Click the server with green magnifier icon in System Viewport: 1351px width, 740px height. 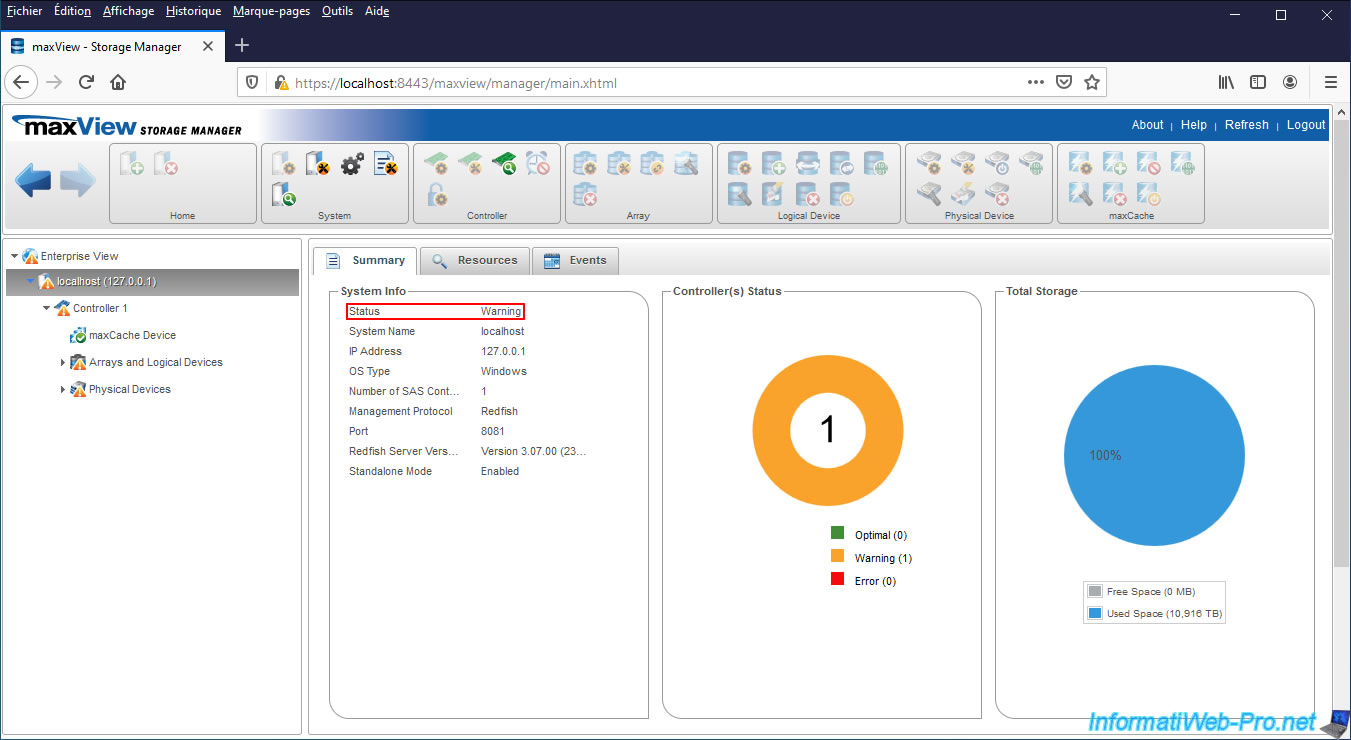point(284,194)
